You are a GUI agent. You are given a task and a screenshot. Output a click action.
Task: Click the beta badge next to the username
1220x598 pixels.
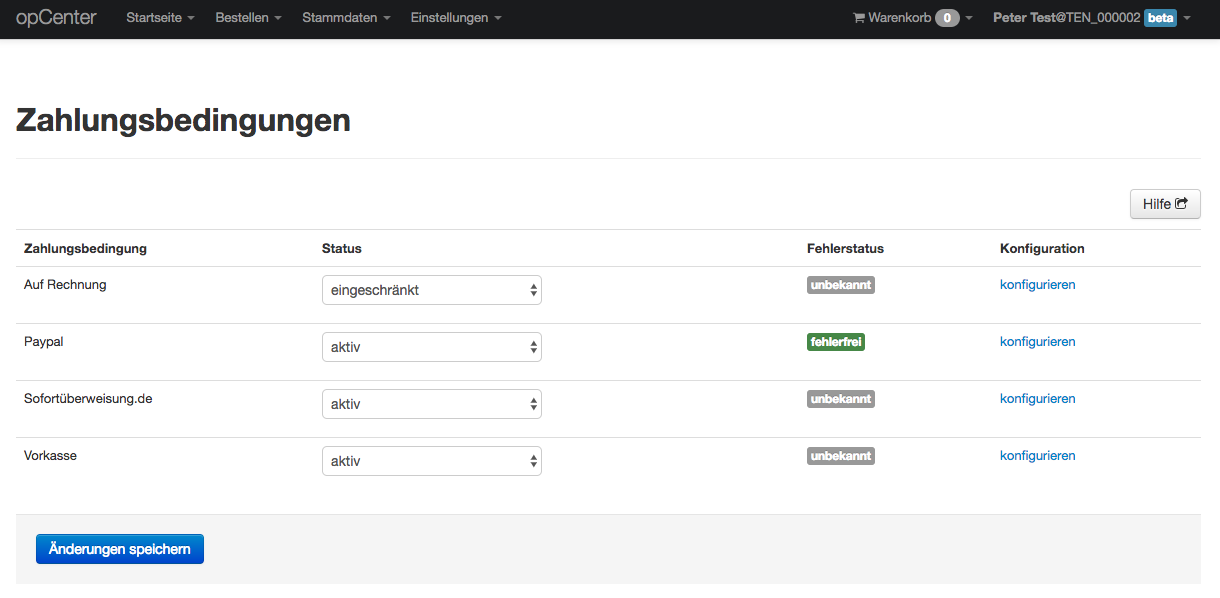tap(1160, 17)
